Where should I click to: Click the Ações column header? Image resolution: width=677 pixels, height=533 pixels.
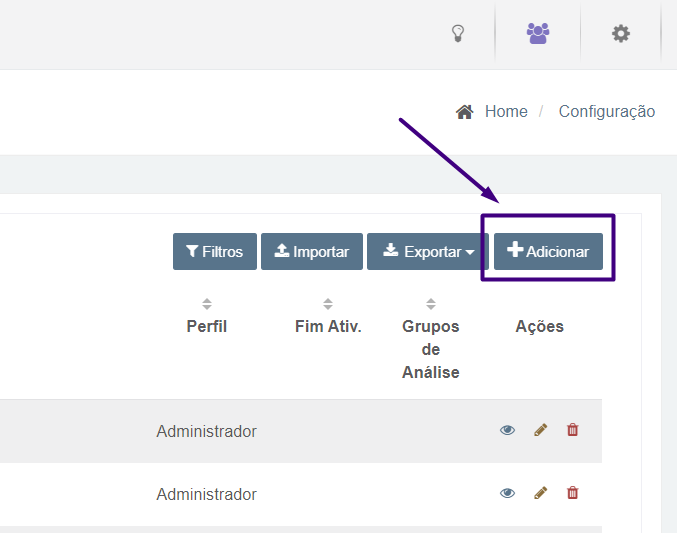click(539, 327)
